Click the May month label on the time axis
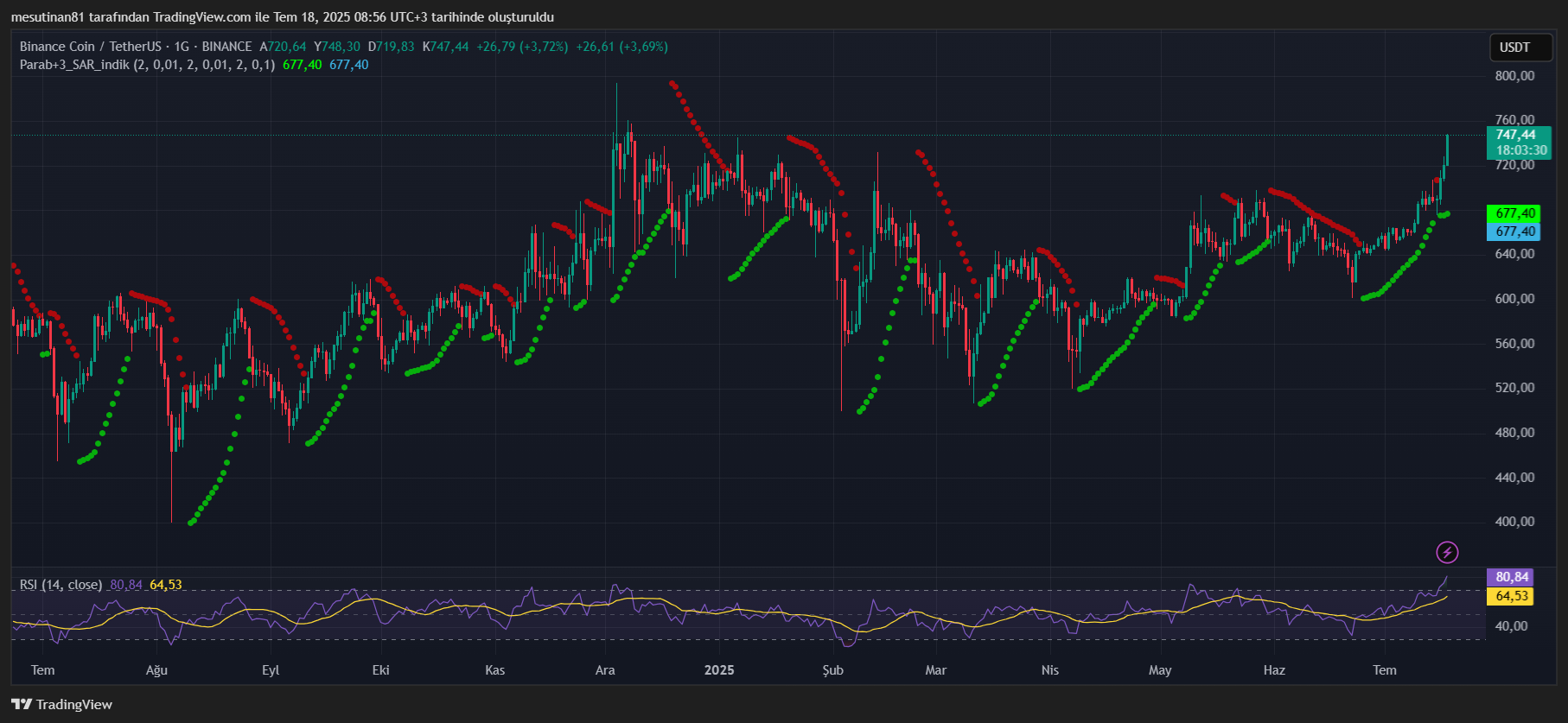The image size is (1568, 723). click(x=1160, y=670)
